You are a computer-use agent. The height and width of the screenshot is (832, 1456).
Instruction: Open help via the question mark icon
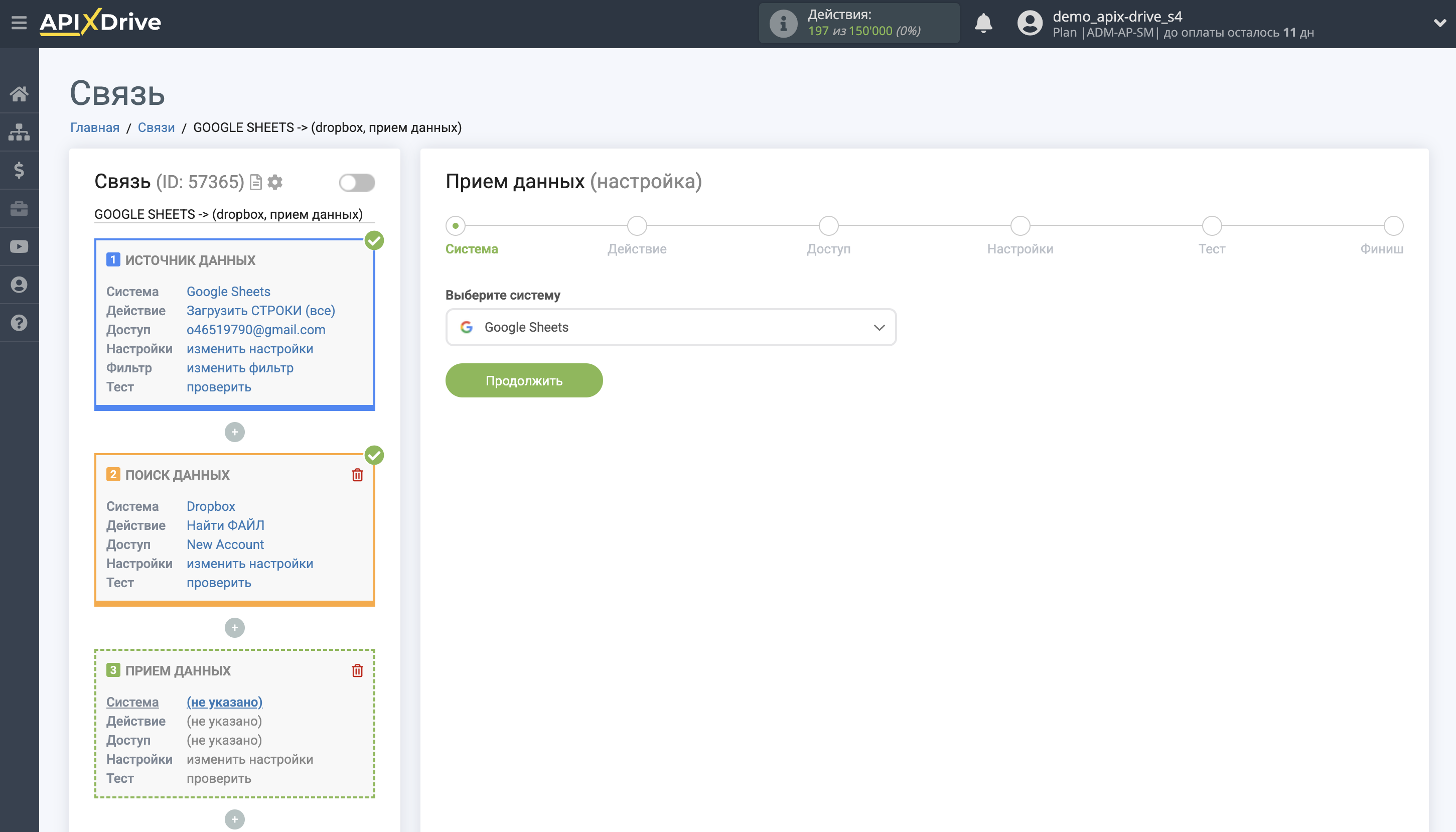tap(19, 322)
